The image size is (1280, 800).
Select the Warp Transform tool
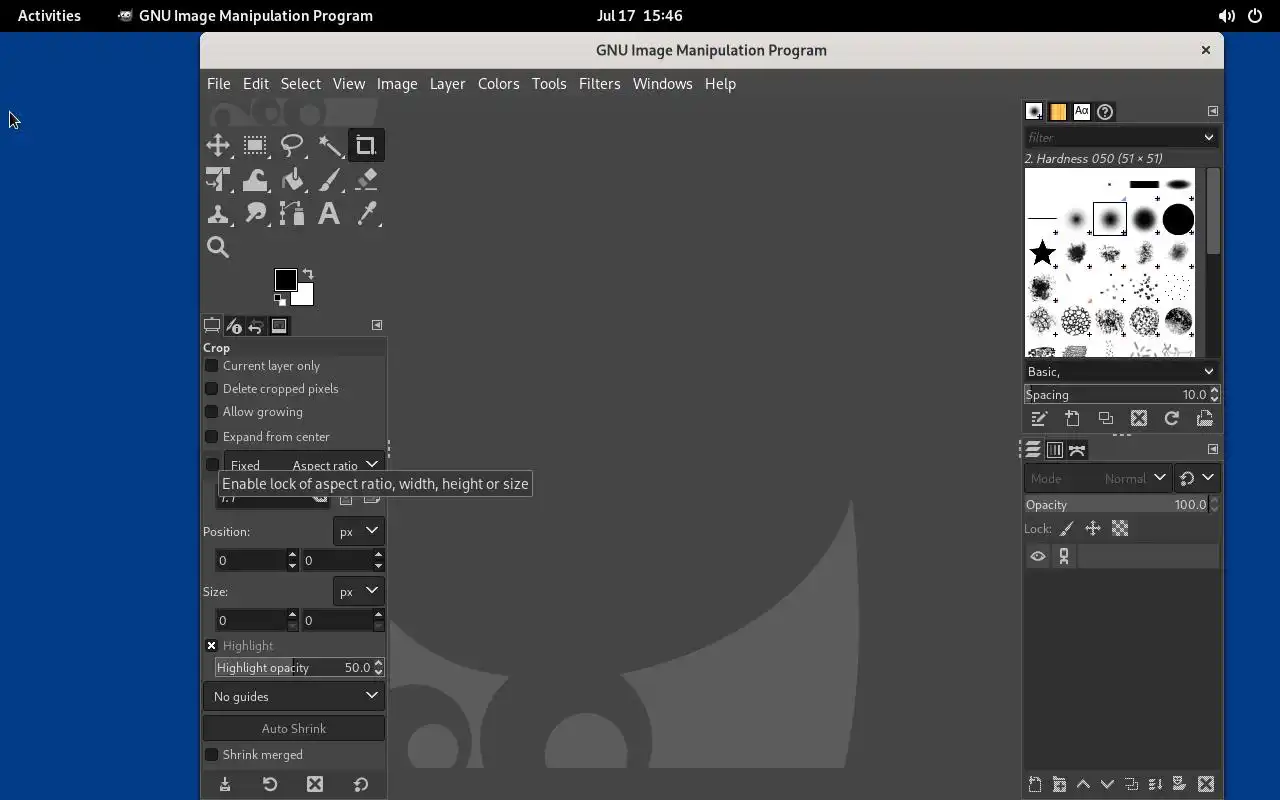(x=255, y=180)
